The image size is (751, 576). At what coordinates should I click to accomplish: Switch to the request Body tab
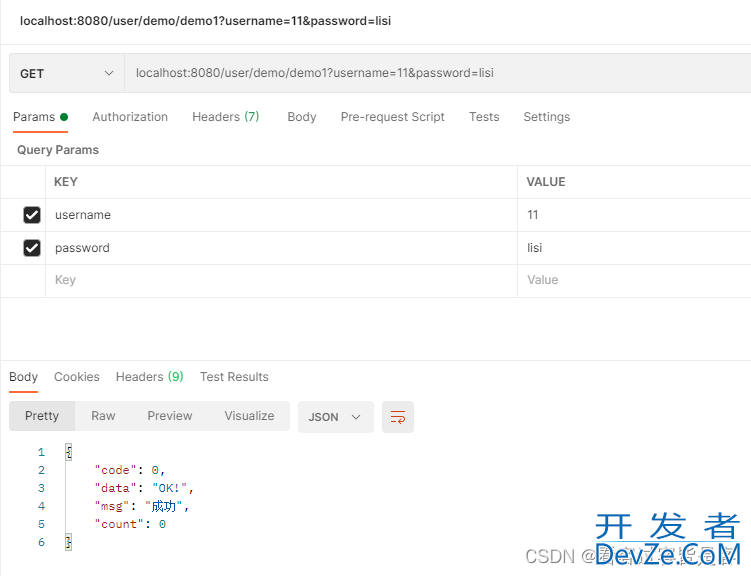tap(302, 117)
